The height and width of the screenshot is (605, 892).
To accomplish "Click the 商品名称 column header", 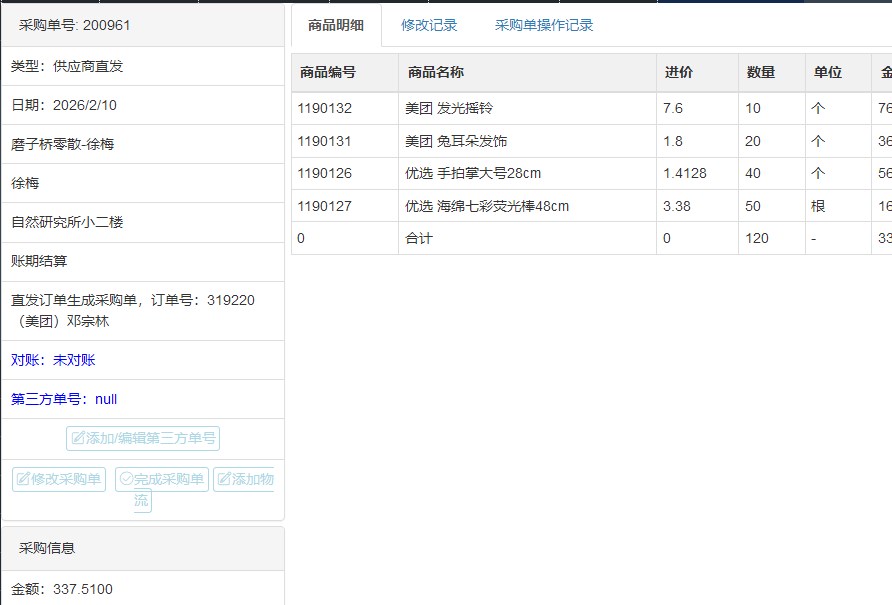I will 436,73.
